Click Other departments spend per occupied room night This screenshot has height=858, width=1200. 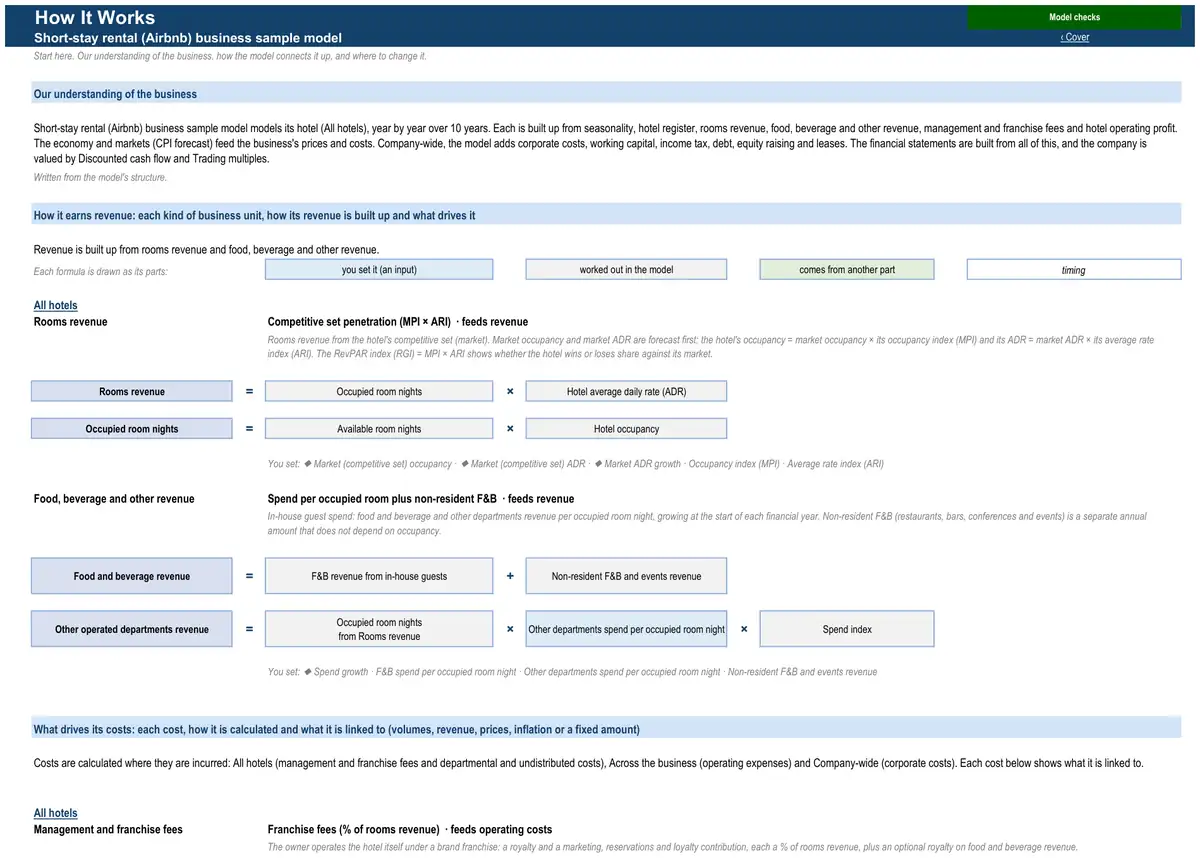(x=626, y=629)
